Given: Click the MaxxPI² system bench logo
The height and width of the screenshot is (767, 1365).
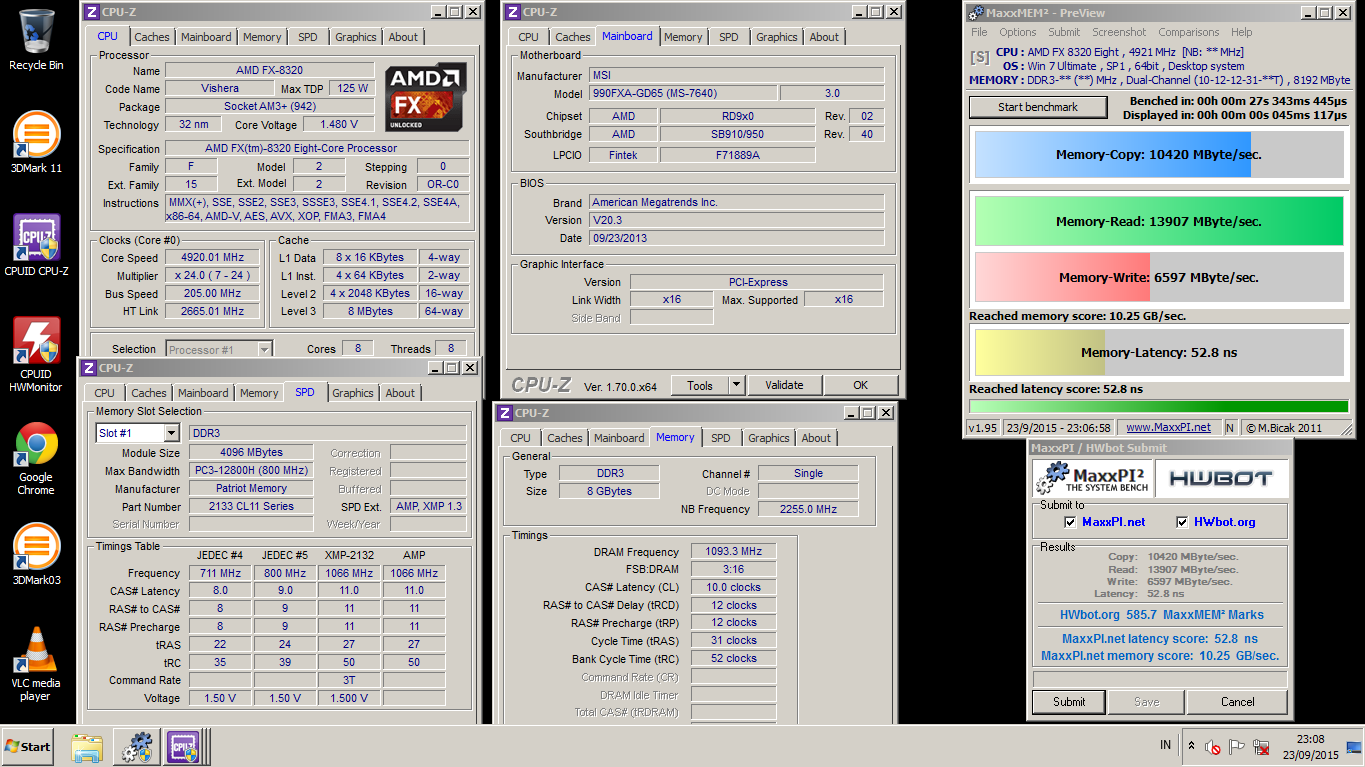Looking at the screenshot, I should 1092,478.
